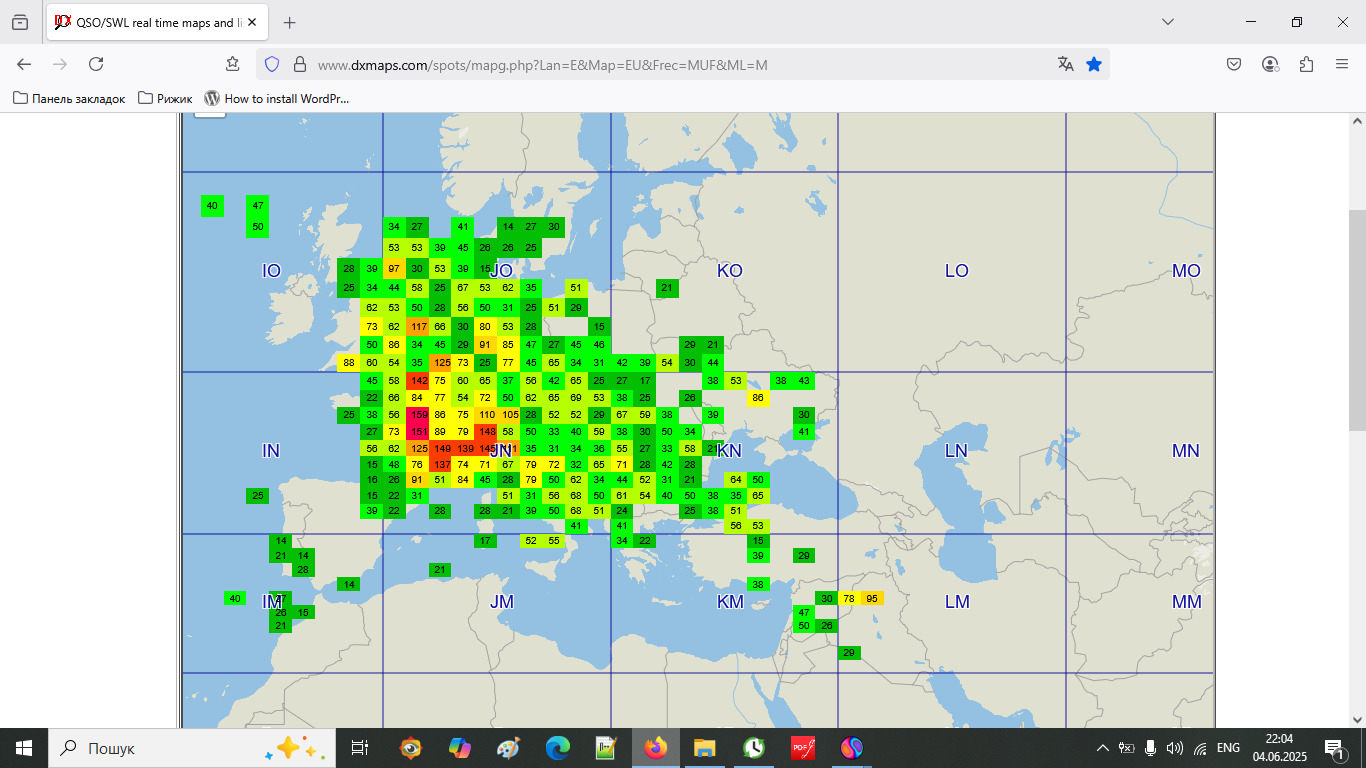Click the Пошук taskbar search box

192,748
